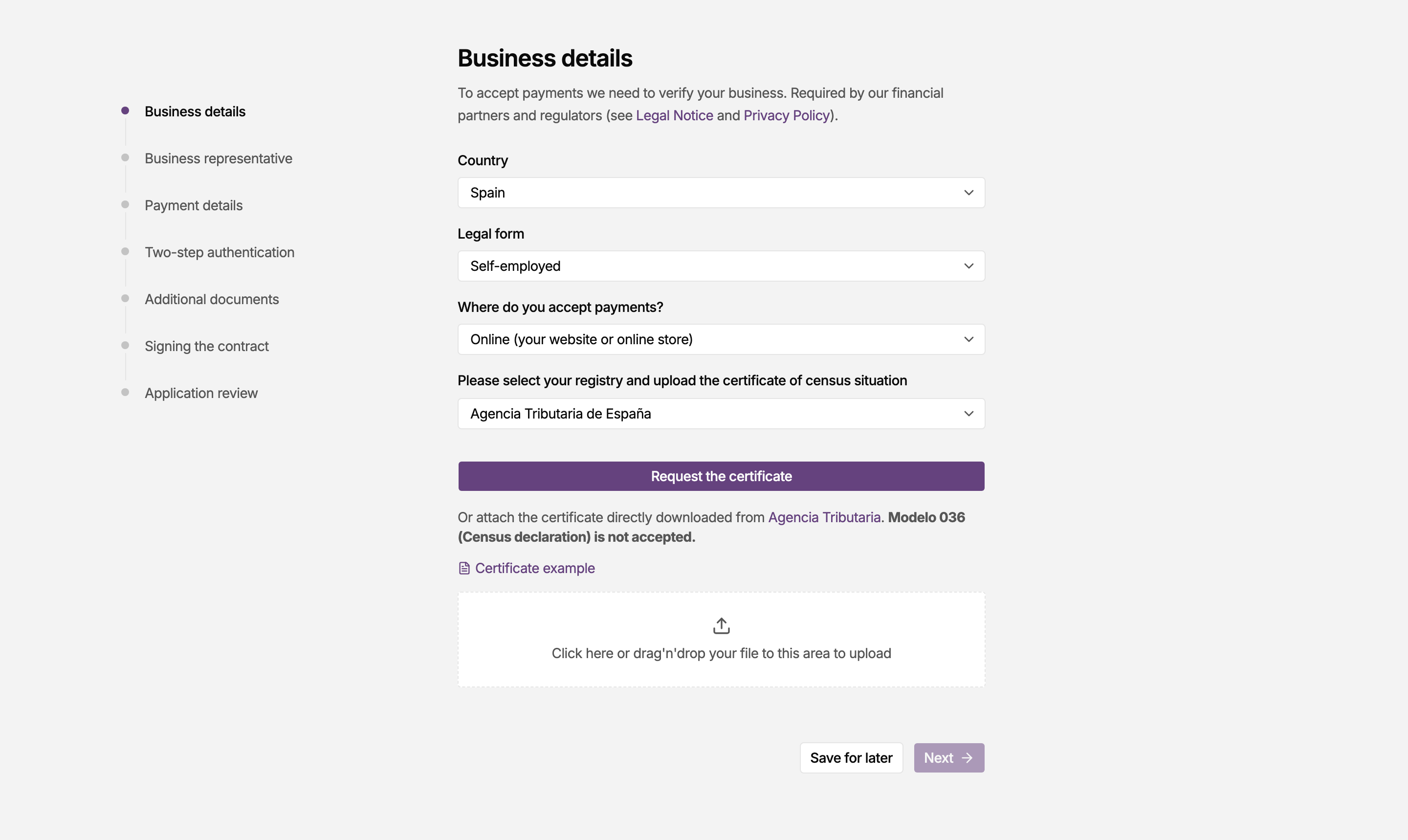Screen dimensions: 1408x840
Task: Click the Country field label
Action: 483,161
